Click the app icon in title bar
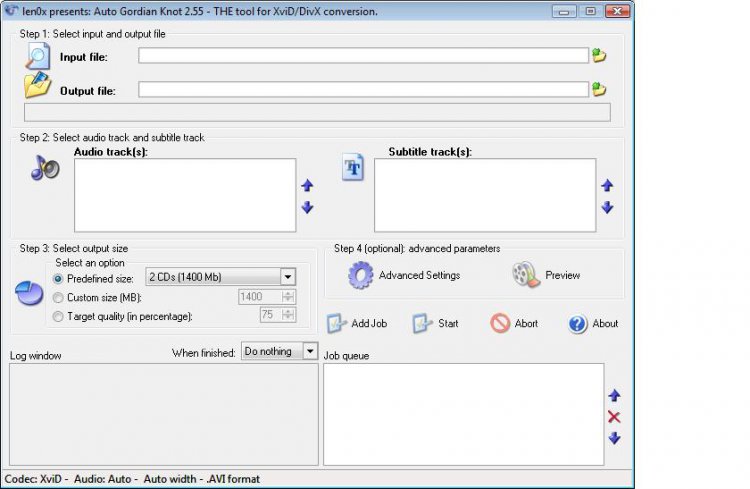This screenshot has height=489, width=750. coord(11,11)
